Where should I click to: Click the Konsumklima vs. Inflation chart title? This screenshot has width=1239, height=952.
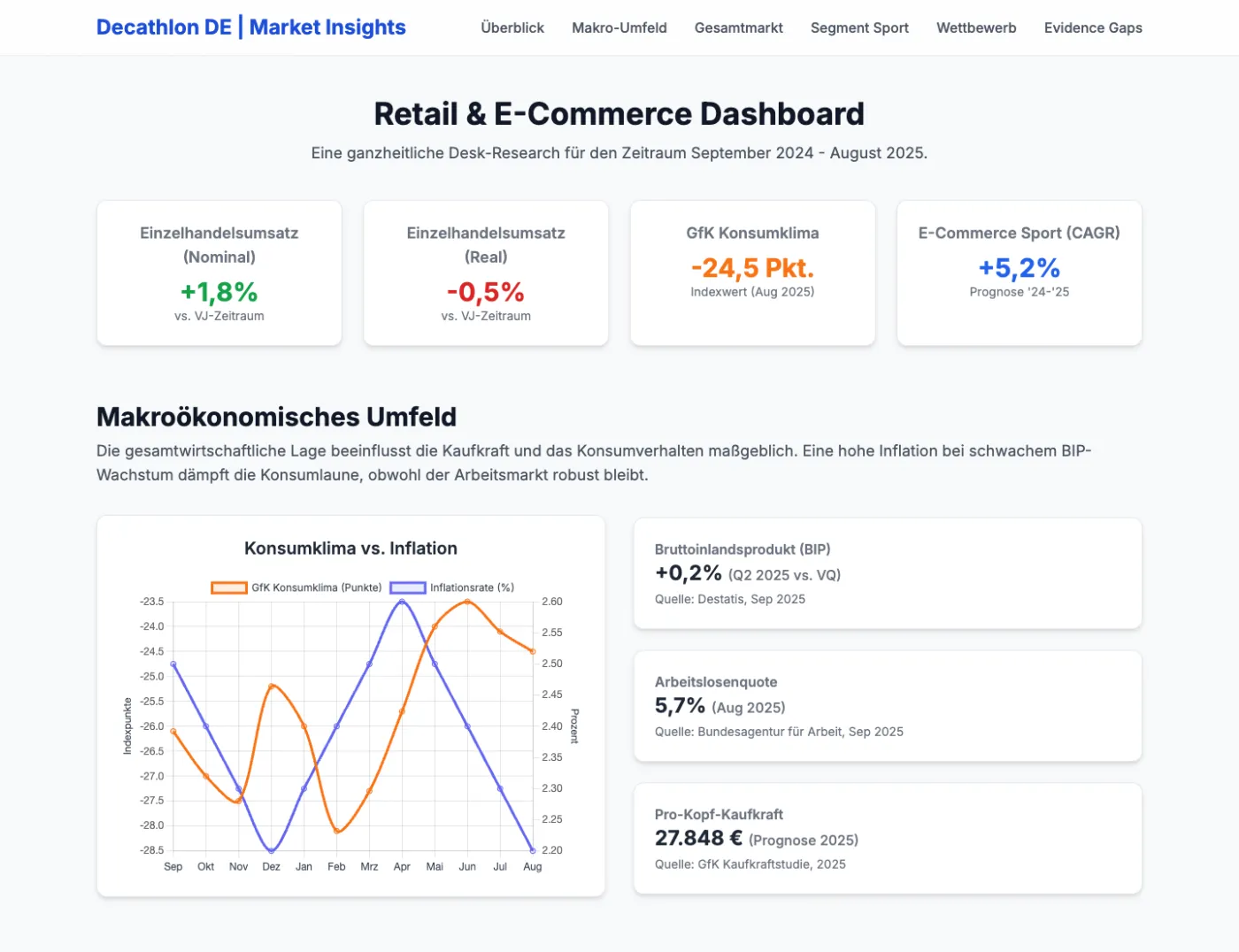click(350, 549)
